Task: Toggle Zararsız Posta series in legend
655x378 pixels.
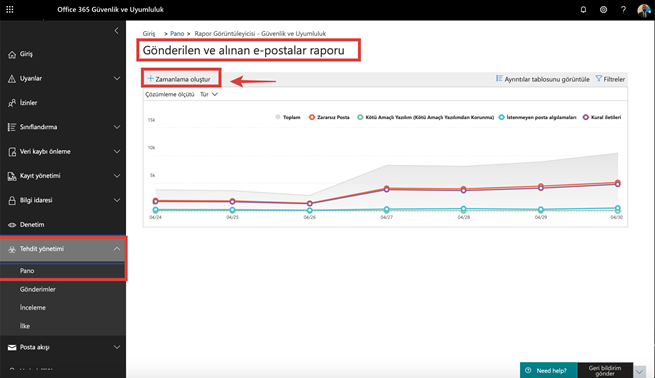Action: 329,117
